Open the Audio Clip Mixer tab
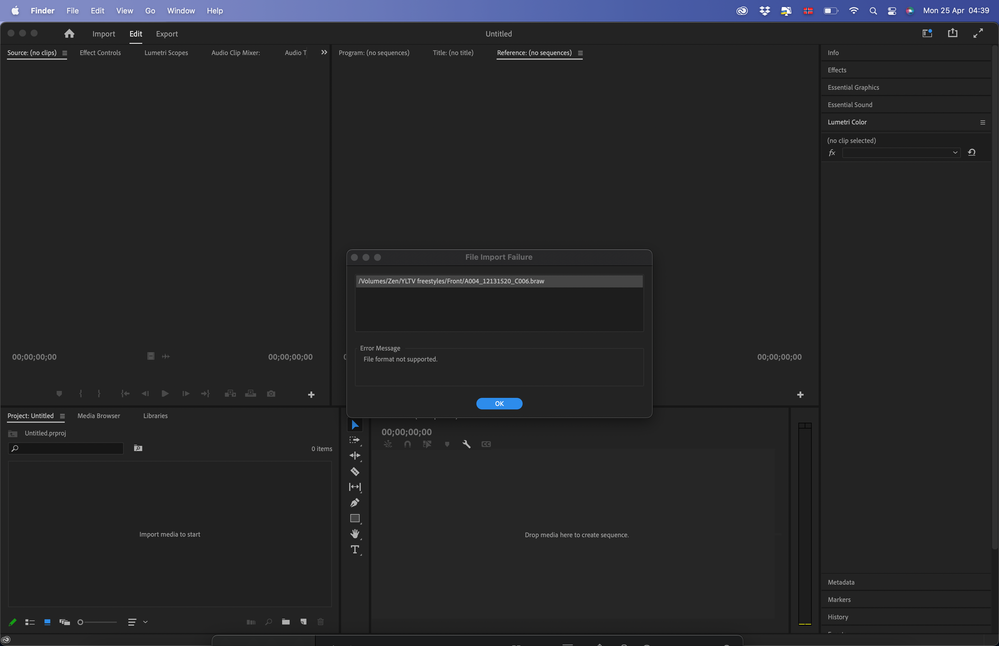Screen dimensions: 999x646 pos(236,53)
